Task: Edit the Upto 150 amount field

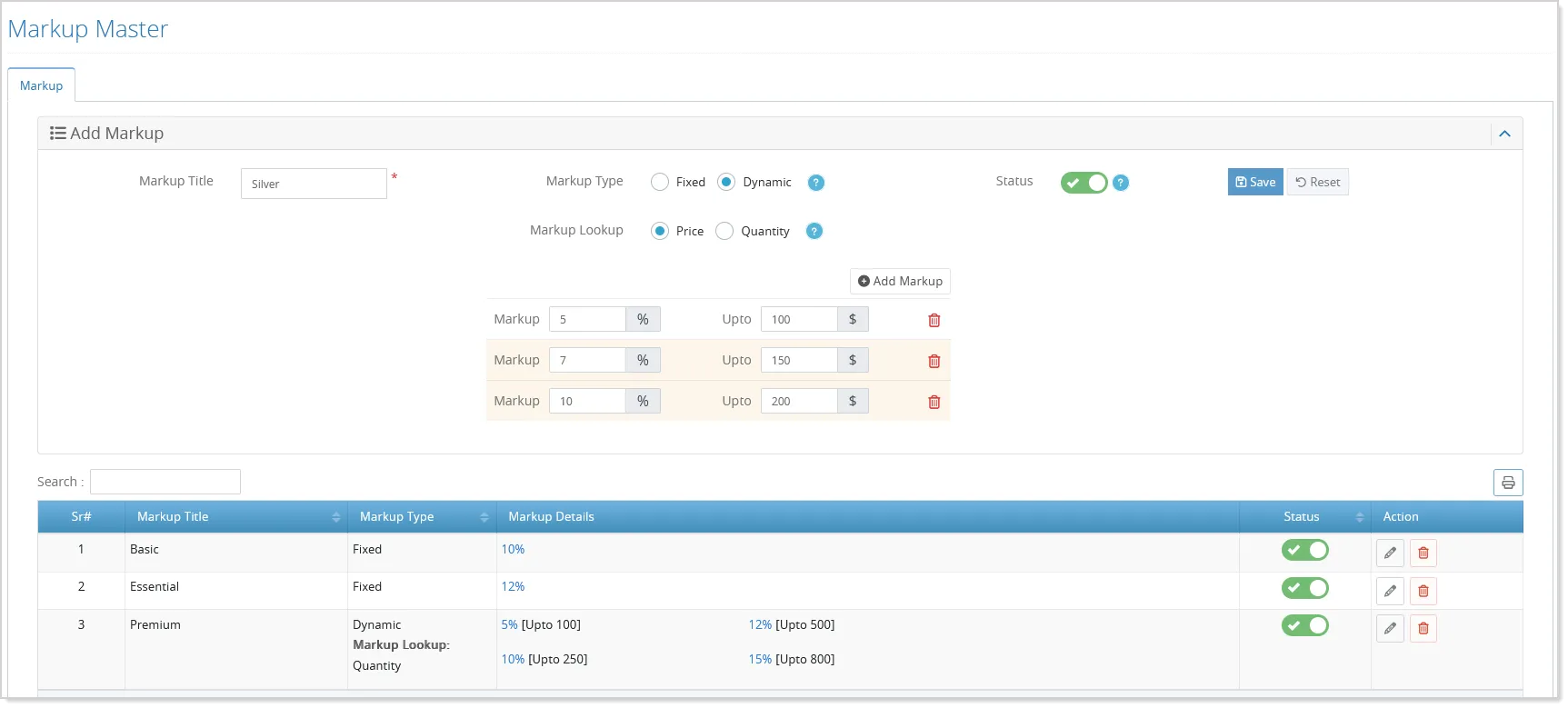Action: [799, 360]
